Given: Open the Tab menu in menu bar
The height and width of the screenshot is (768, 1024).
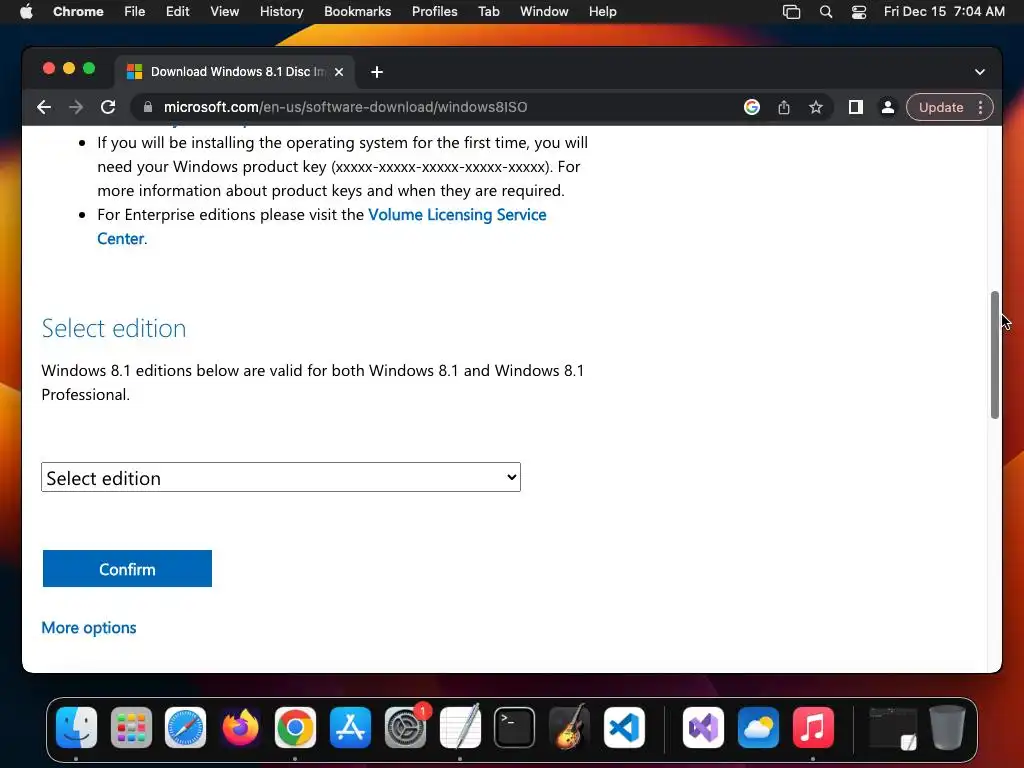Looking at the screenshot, I should tap(488, 11).
